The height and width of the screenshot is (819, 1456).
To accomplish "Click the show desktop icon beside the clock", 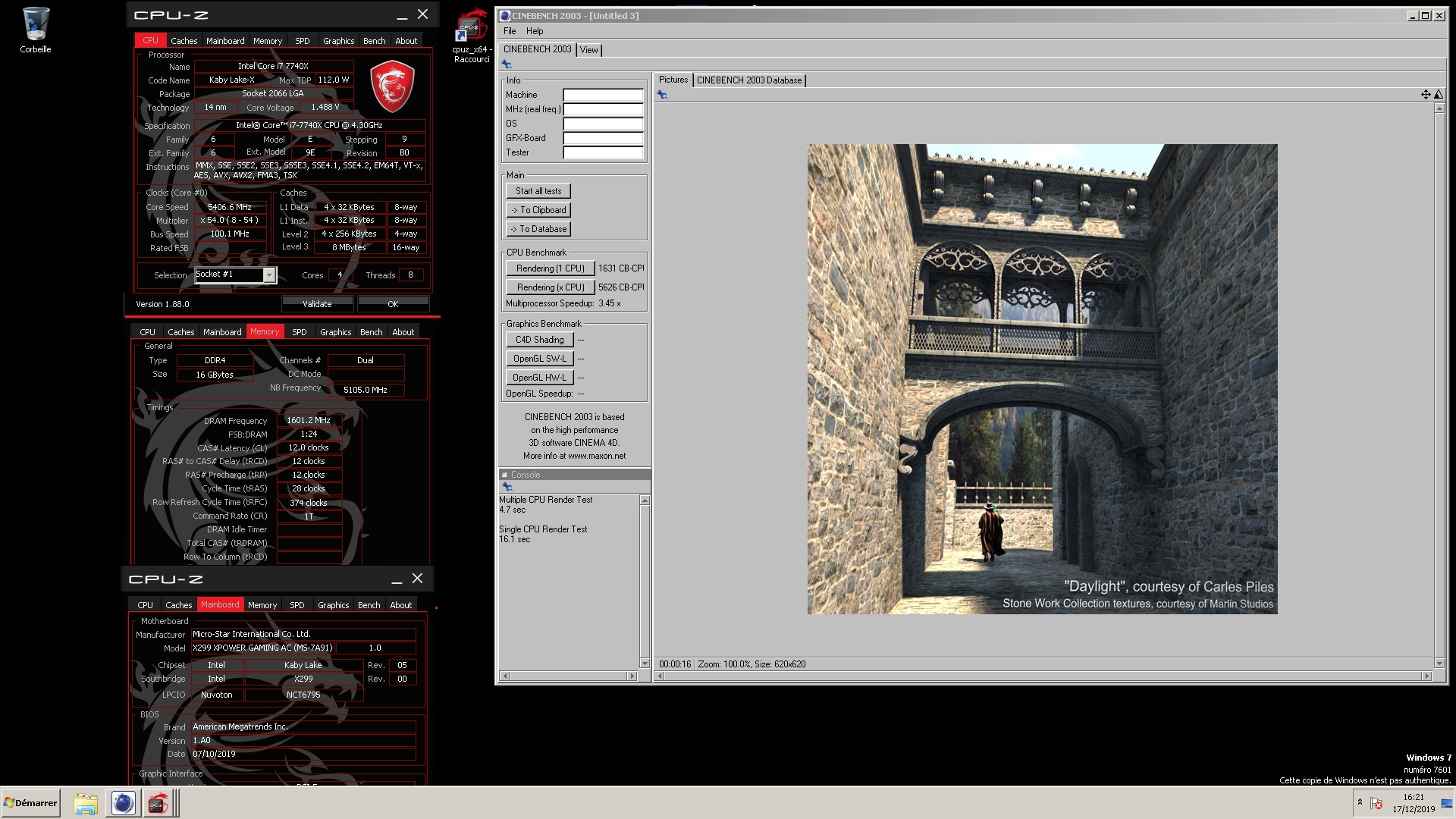I will click(1447, 803).
